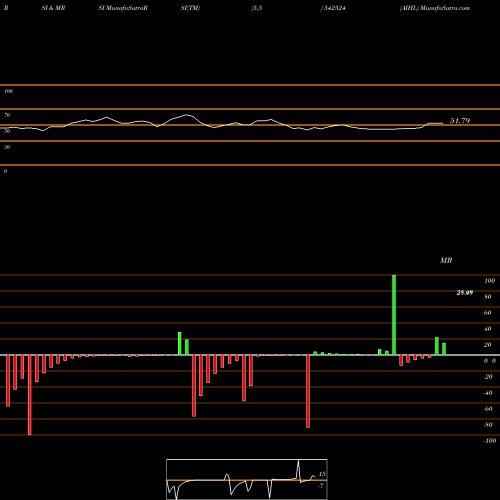Click the MR axis label -80

(x=488, y=425)
